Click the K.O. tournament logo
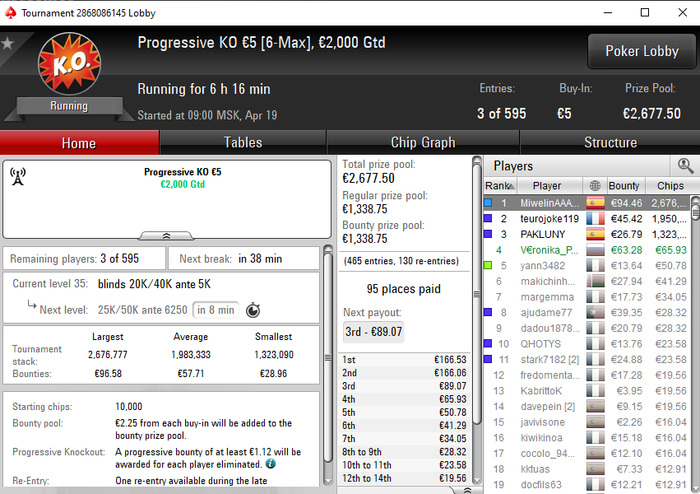 [69, 63]
